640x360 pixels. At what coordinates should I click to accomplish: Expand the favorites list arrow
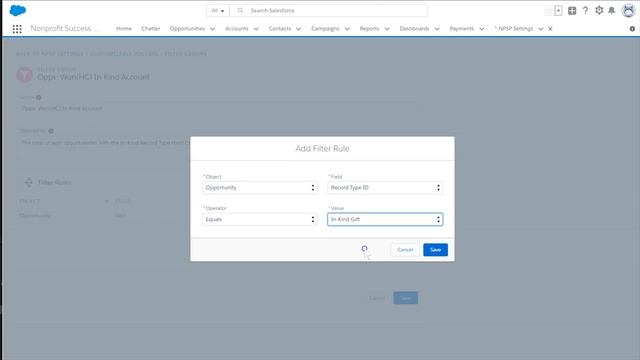point(558,11)
